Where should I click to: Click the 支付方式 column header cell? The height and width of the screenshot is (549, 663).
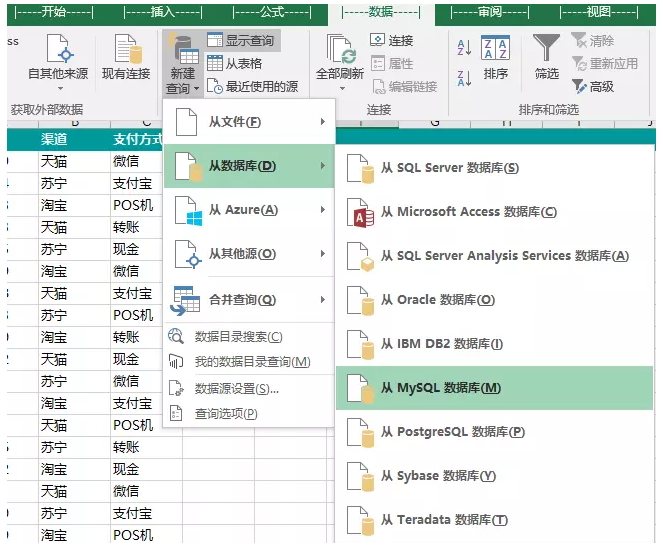[137, 139]
